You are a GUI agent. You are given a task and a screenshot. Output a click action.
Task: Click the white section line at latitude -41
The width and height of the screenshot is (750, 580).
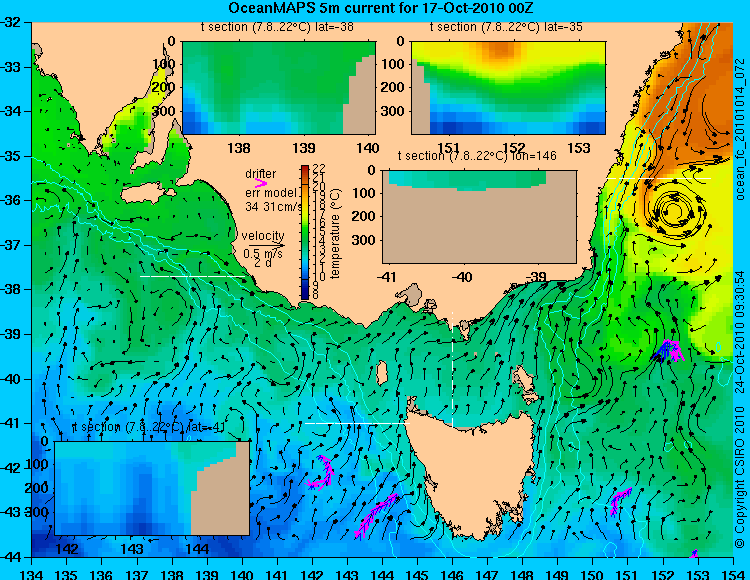pyautogui.click(x=357, y=423)
